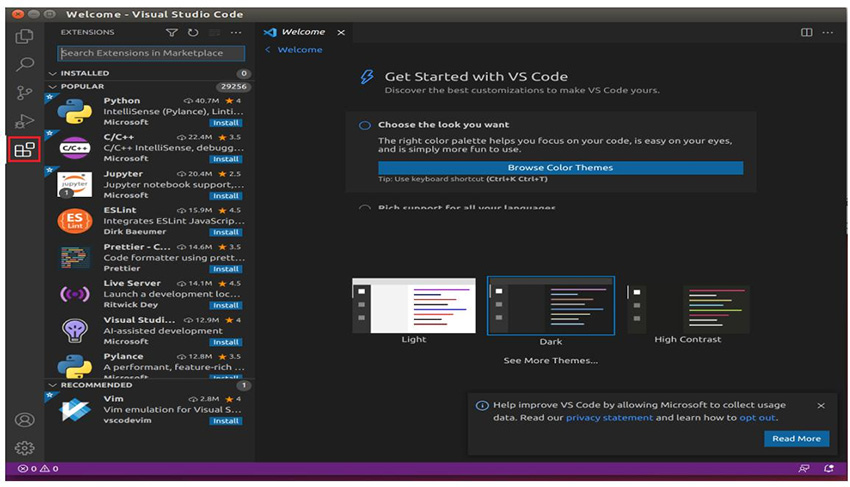Install the Visual Studio IntelliCode extension
Viewport: 850px width, 487px height.
[x=226, y=342]
